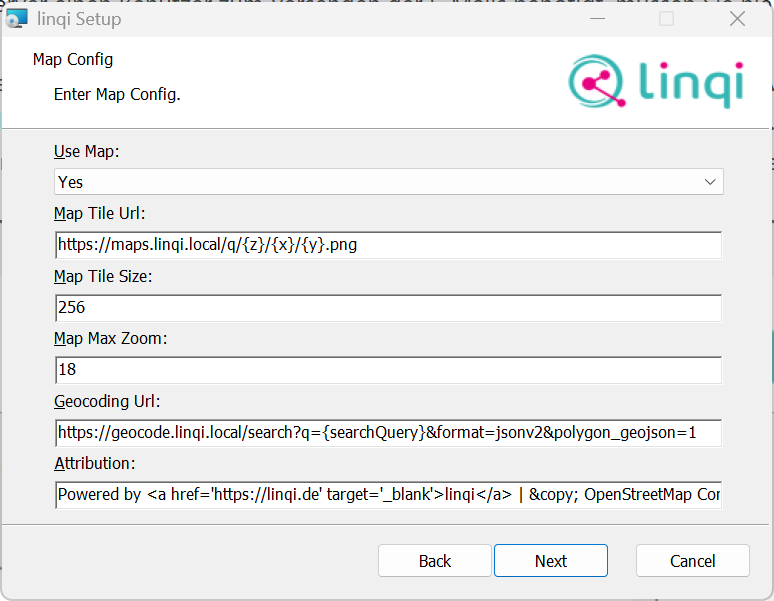Cancel the linqi installation

(692, 561)
